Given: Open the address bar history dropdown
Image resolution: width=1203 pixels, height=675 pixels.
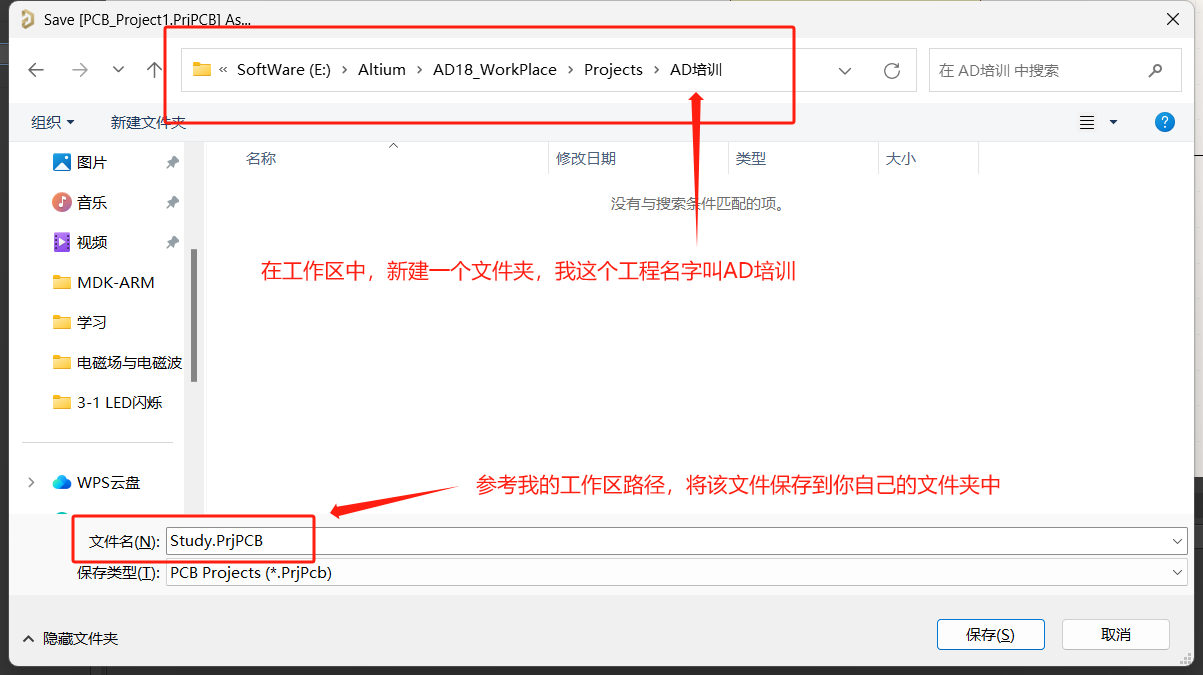Looking at the screenshot, I should click(845, 71).
